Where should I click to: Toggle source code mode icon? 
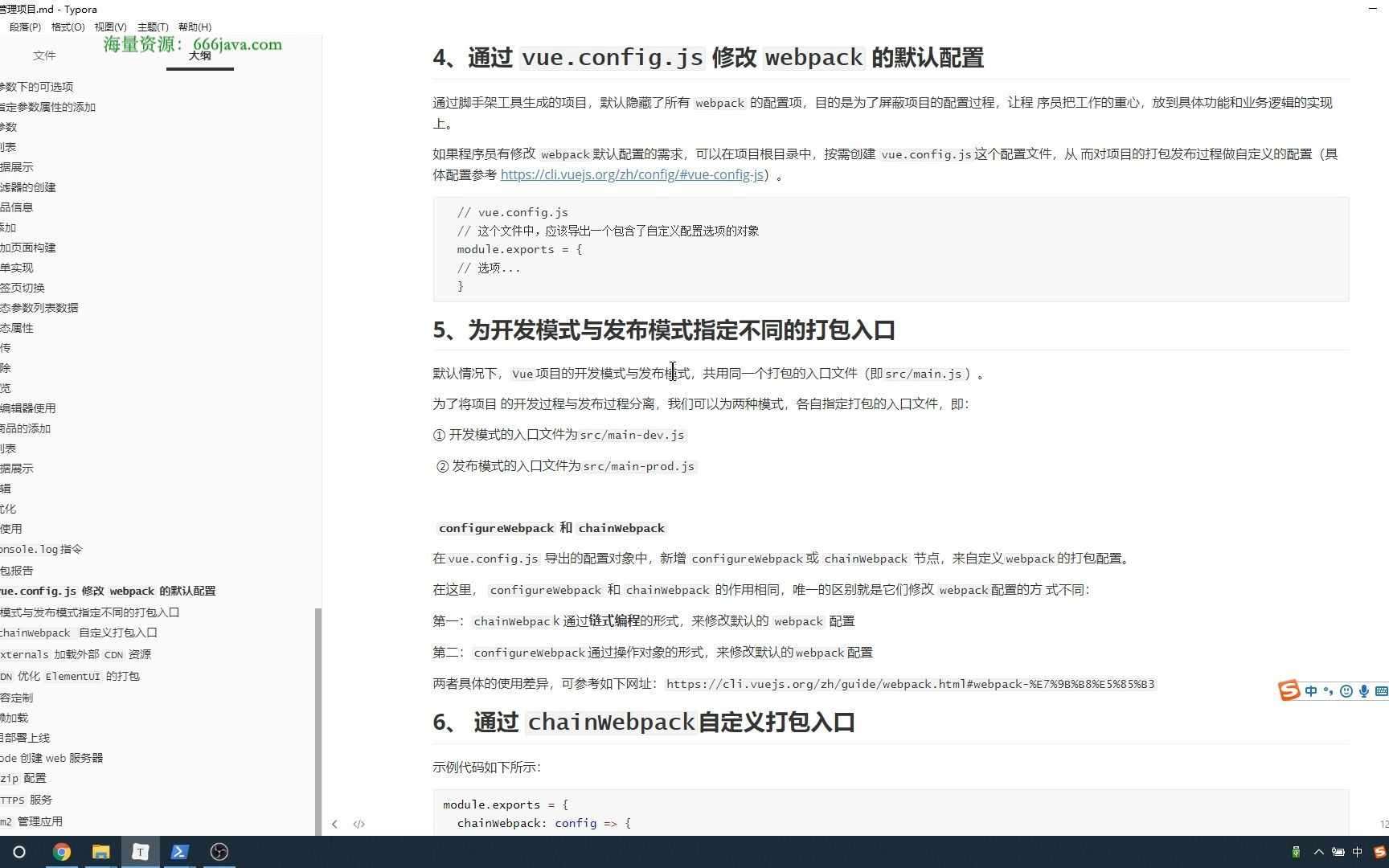[x=359, y=824]
